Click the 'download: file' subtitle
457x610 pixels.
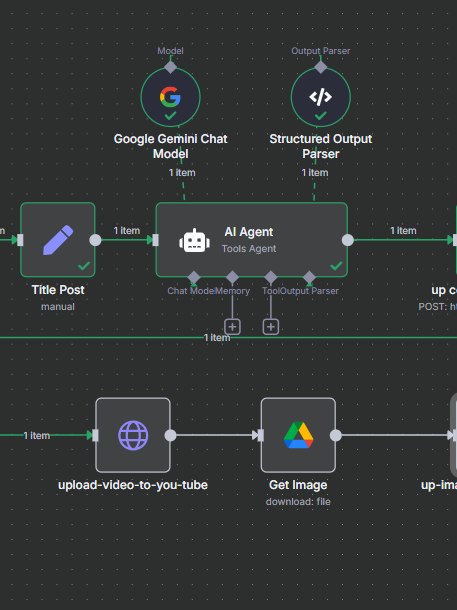[x=298, y=502]
